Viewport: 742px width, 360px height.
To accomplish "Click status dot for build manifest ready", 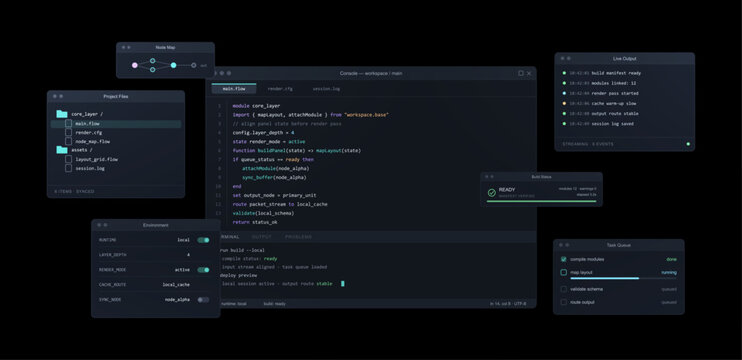I will (564, 73).
